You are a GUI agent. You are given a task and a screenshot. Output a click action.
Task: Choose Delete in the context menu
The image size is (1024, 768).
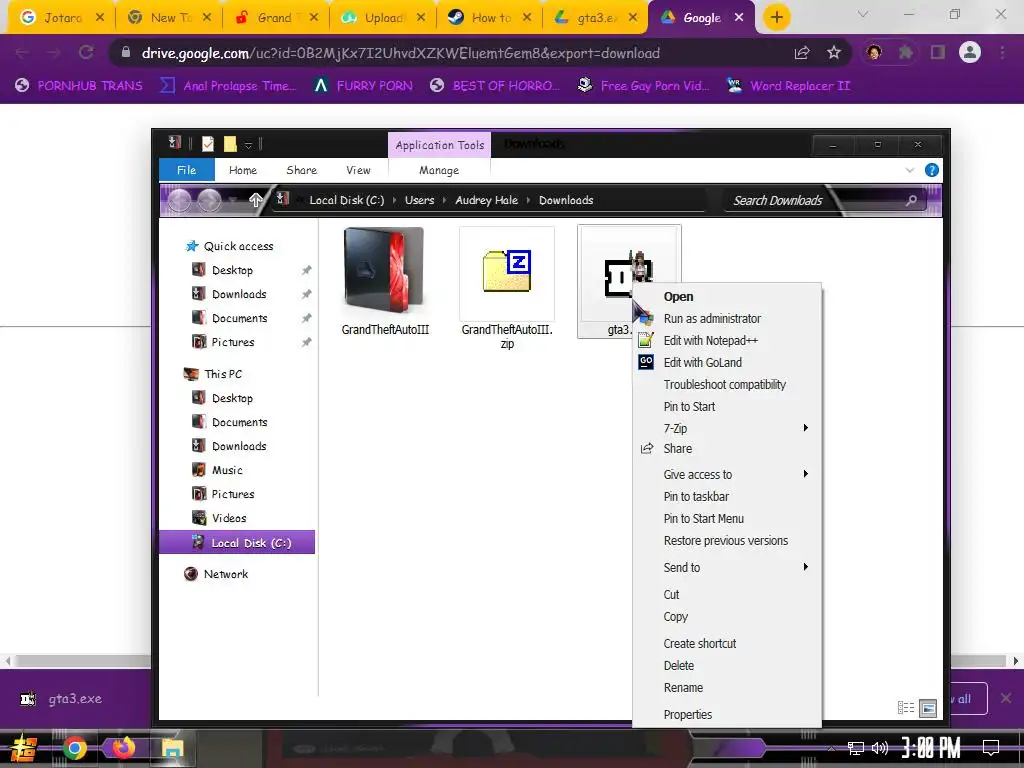pyautogui.click(x=727, y=665)
